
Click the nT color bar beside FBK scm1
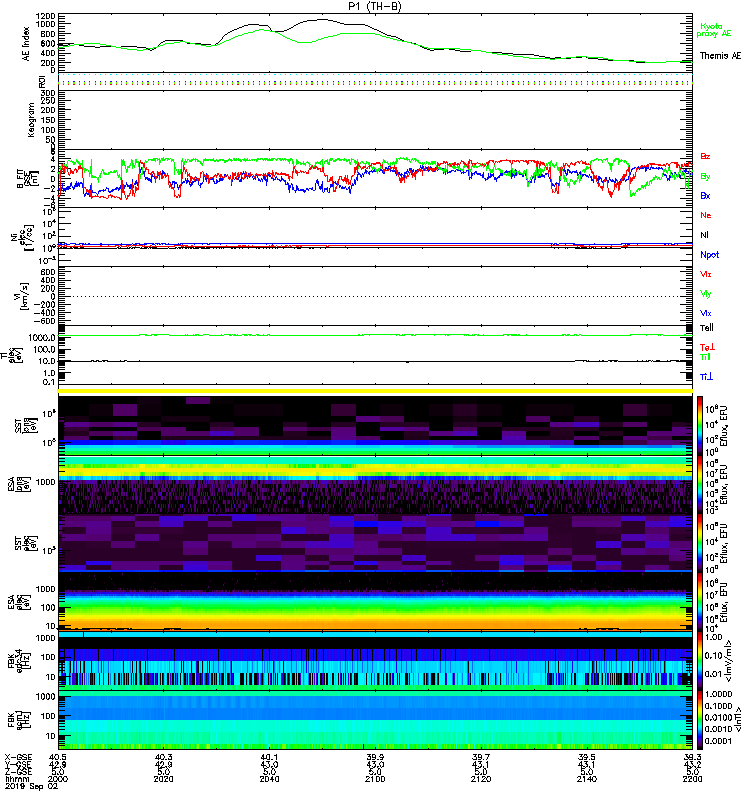click(x=700, y=719)
